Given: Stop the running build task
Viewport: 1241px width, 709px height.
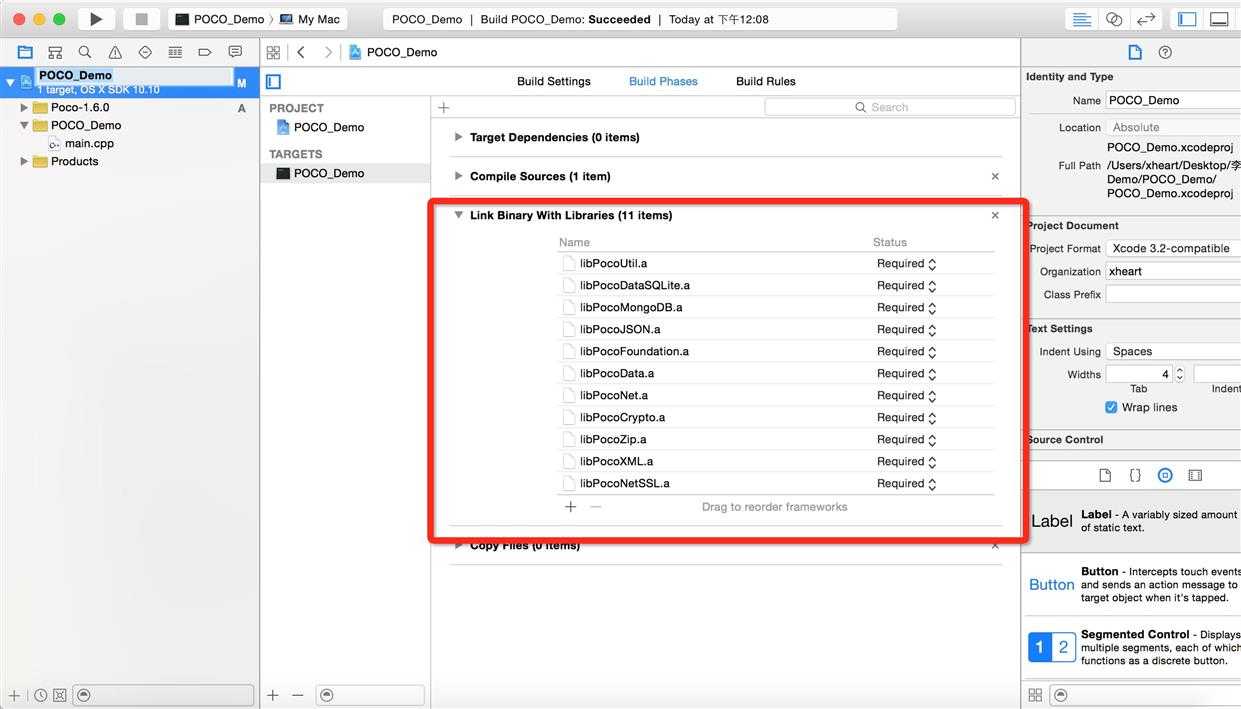Looking at the screenshot, I should [141, 19].
